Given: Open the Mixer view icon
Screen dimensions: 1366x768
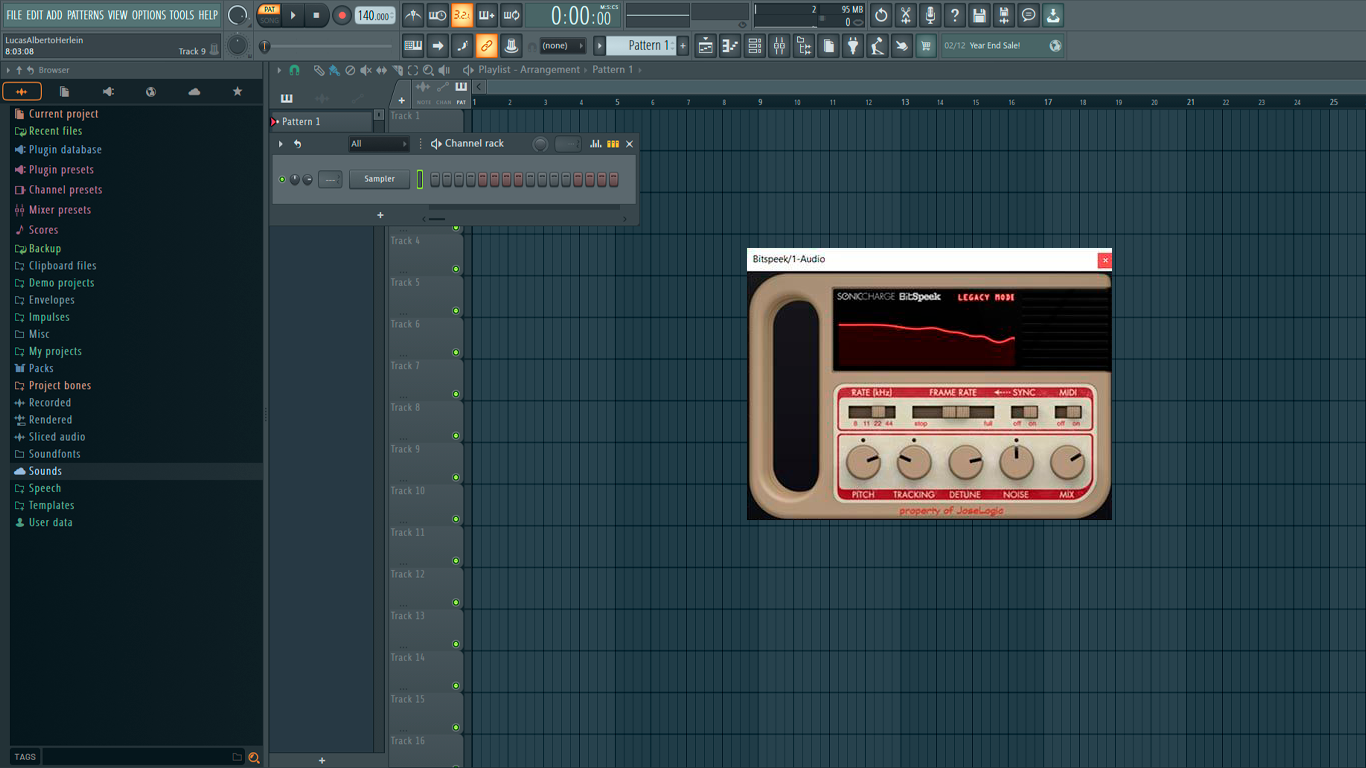Looking at the screenshot, I should point(779,45).
